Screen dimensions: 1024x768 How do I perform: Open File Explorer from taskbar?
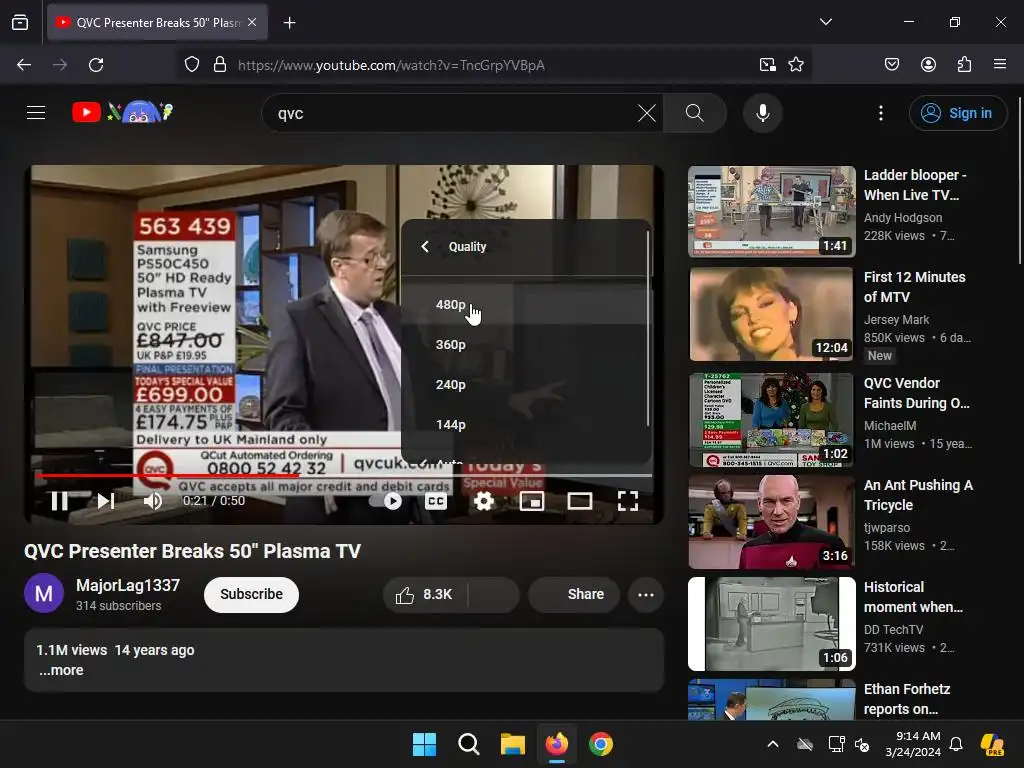pos(513,744)
